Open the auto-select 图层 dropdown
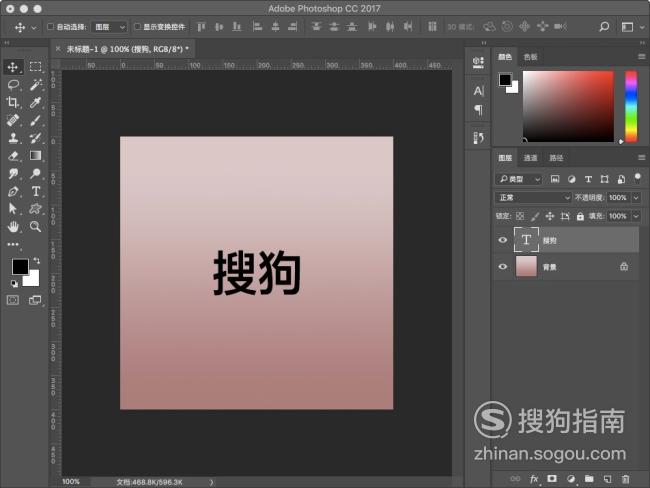The height and width of the screenshot is (488, 650). point(109,27)
